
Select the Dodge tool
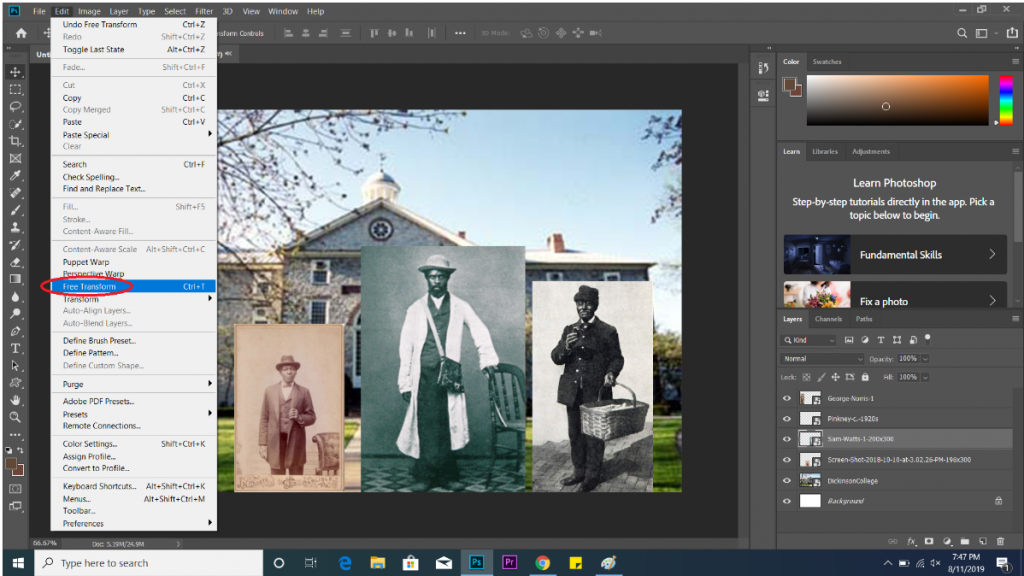[x=15, y=314]
